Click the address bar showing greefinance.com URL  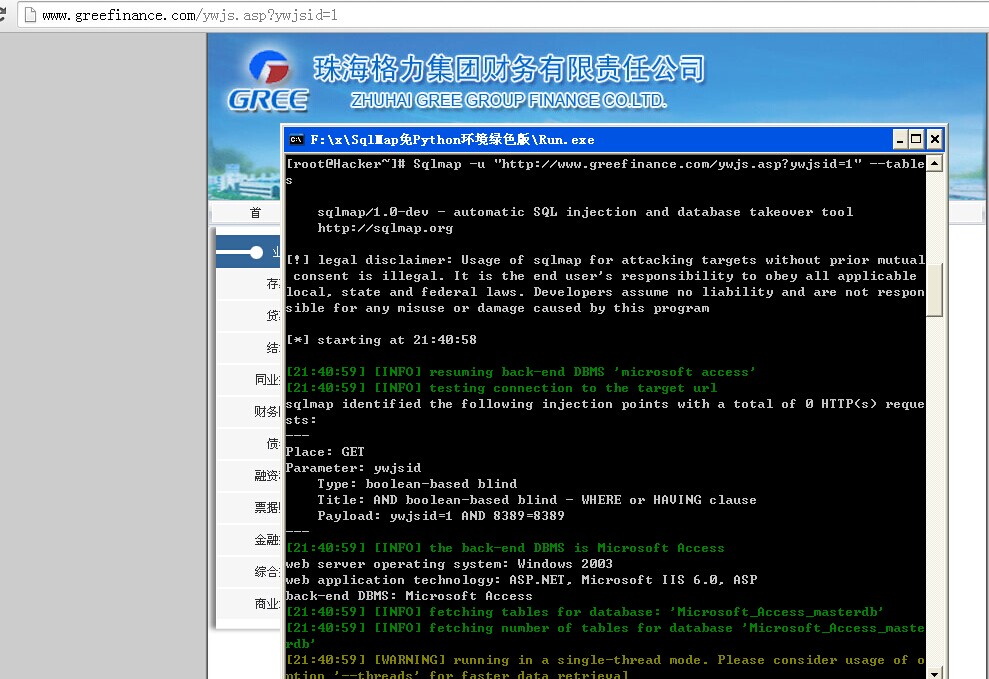coord(505,15)
